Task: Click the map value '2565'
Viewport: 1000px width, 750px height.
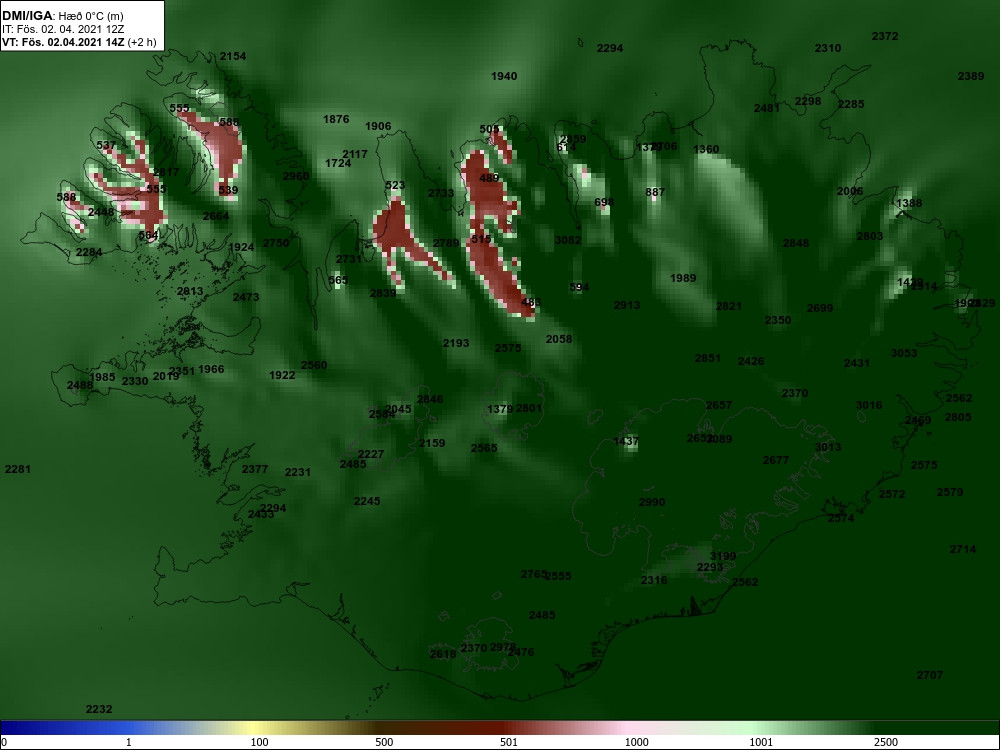Action: click(484, 448)
